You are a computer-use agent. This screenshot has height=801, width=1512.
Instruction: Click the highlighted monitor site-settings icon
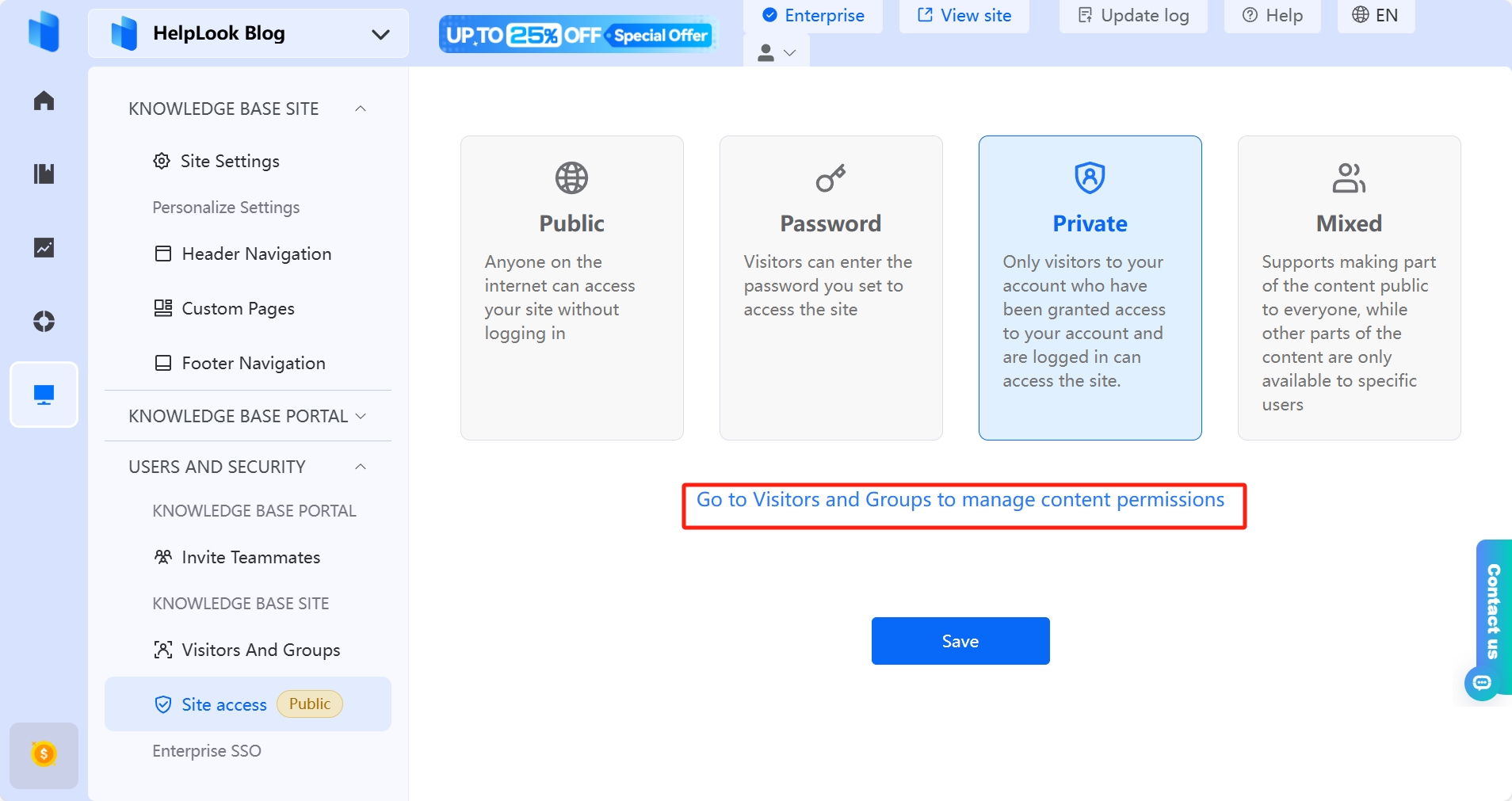coord(44,394)
